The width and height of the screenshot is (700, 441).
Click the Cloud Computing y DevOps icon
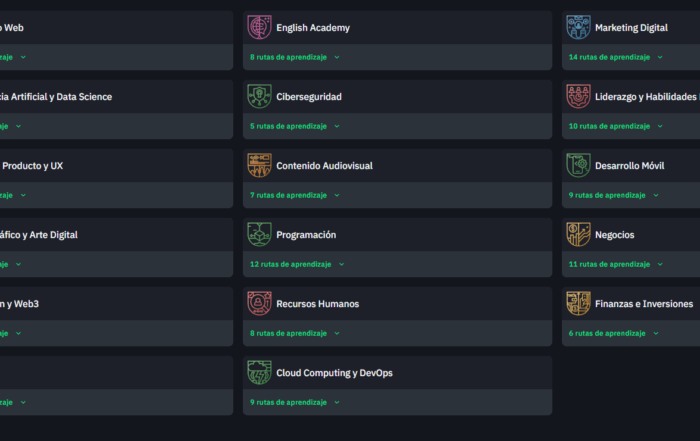pos(259,372)
